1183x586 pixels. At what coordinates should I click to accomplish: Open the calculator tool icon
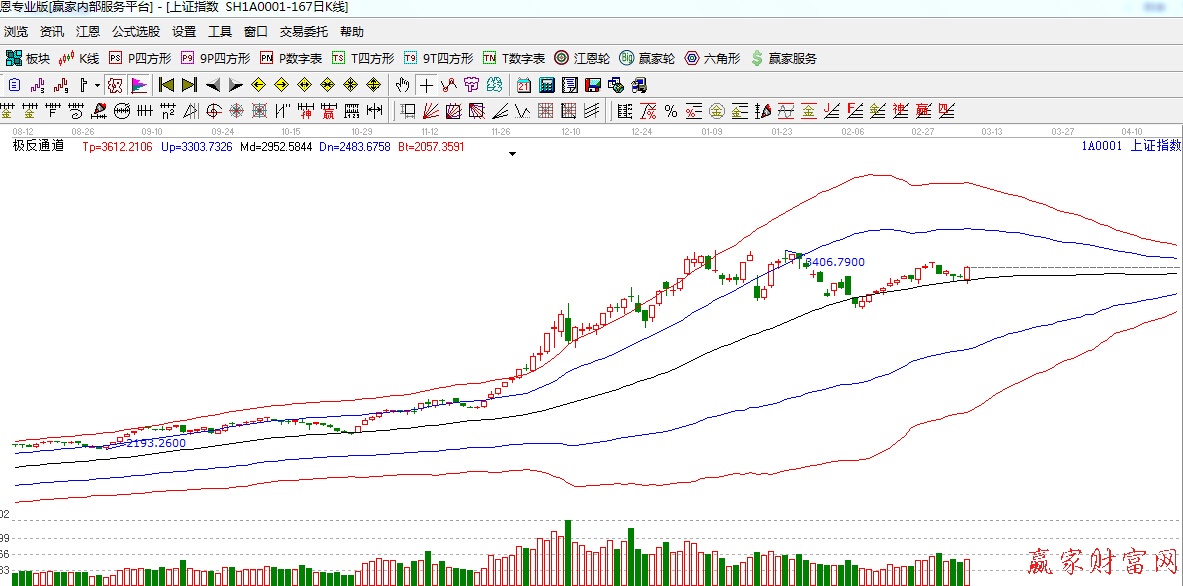[547, 85]
